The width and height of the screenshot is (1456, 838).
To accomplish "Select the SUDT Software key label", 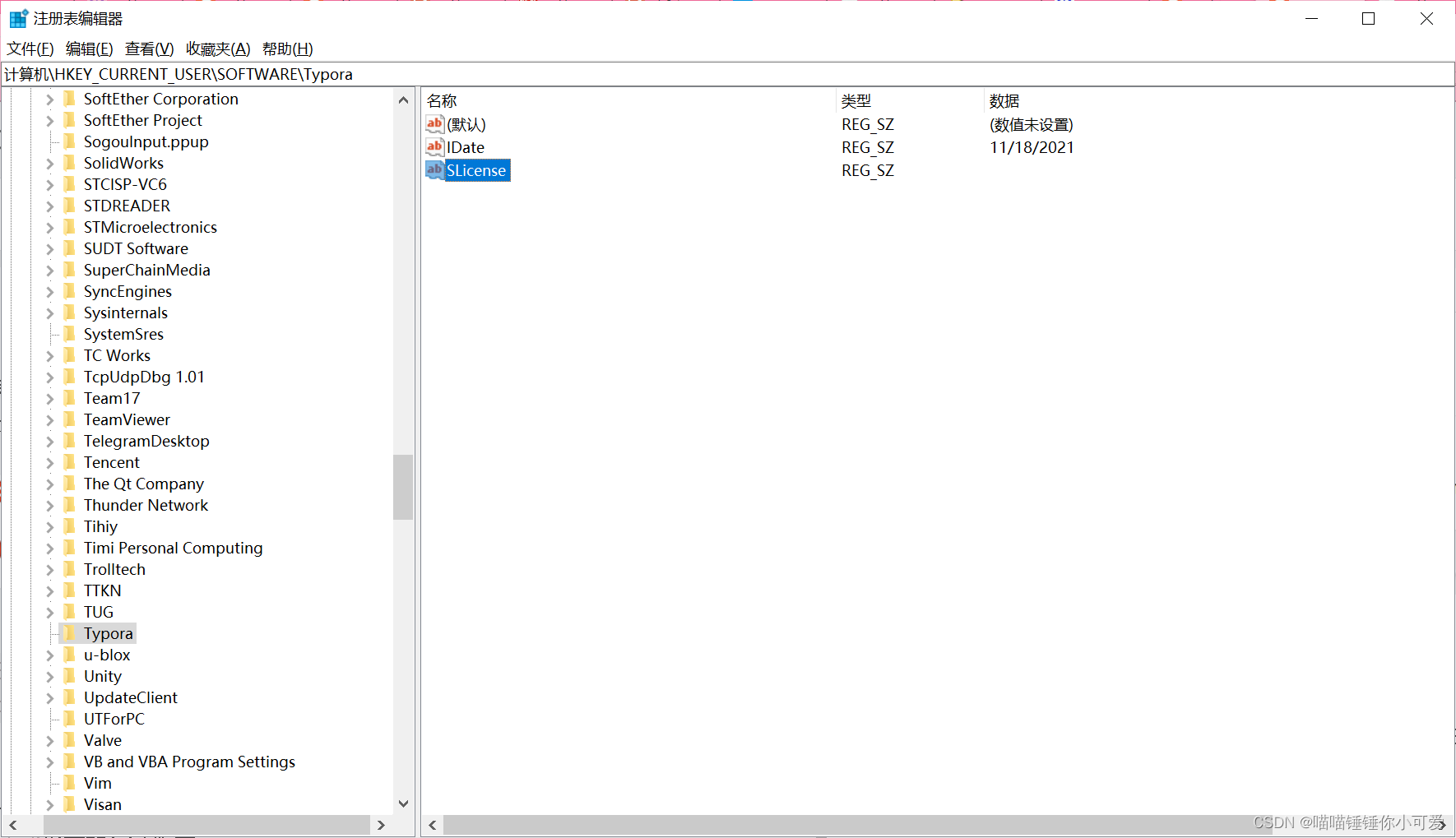I will pos(136,248).
